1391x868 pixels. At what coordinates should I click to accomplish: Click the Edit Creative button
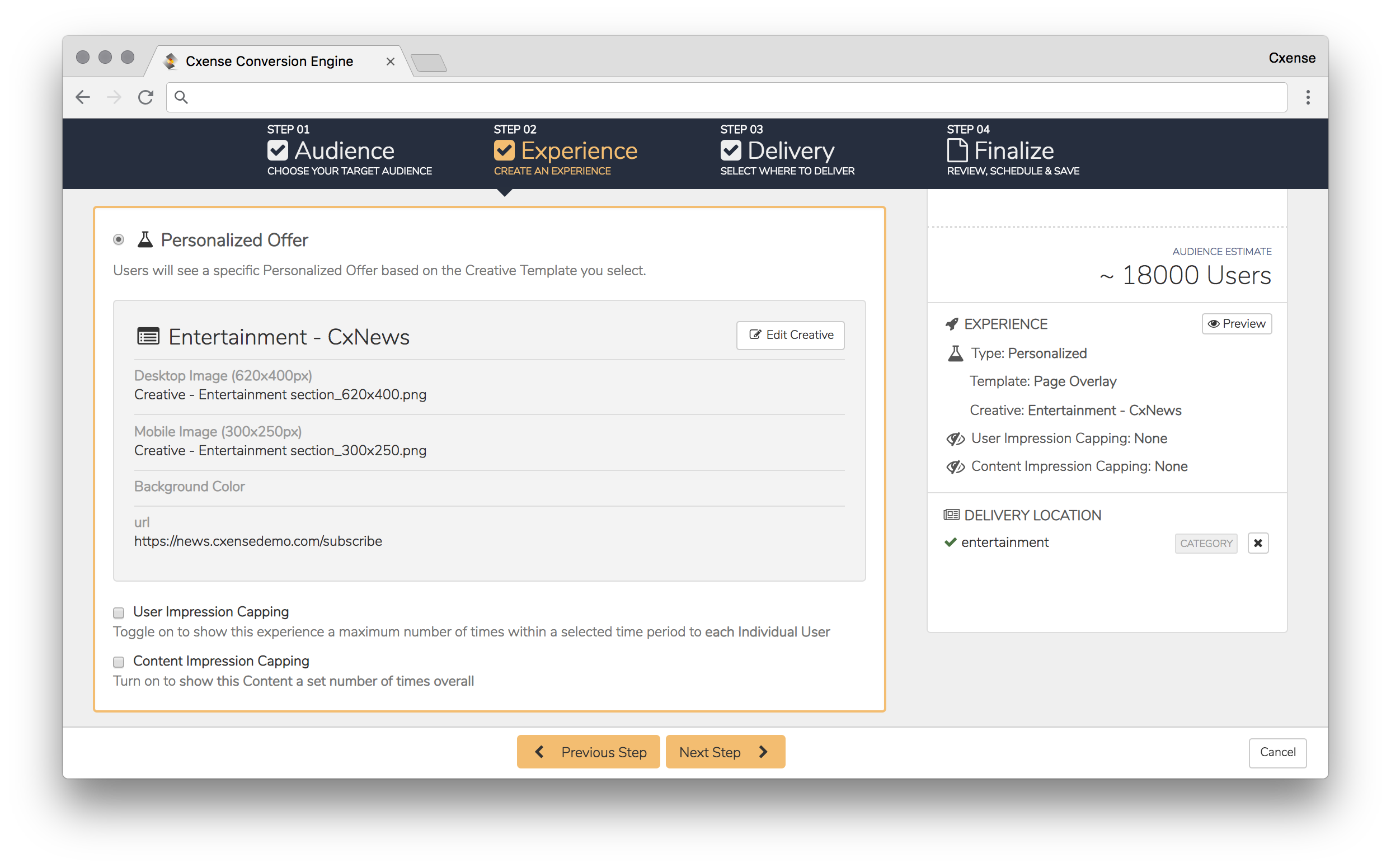[790, 335]
